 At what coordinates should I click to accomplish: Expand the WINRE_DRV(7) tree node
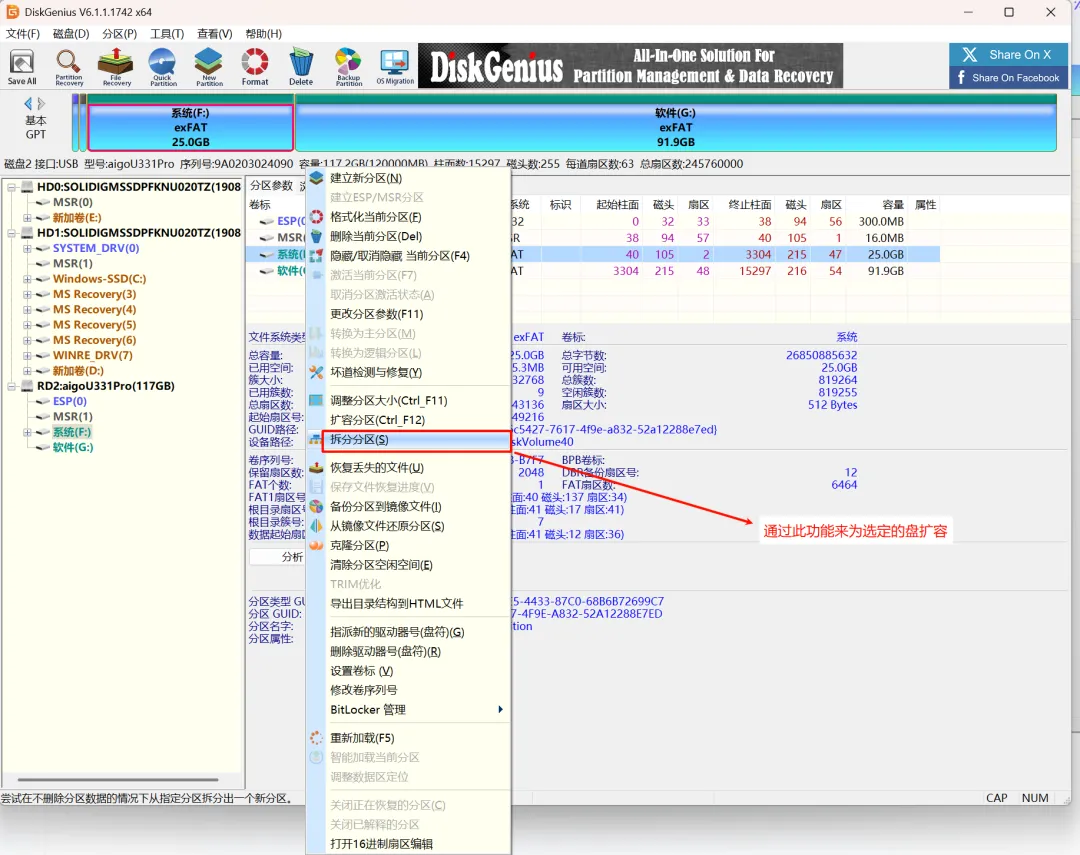pyautogui.click(x=28, y=356)
